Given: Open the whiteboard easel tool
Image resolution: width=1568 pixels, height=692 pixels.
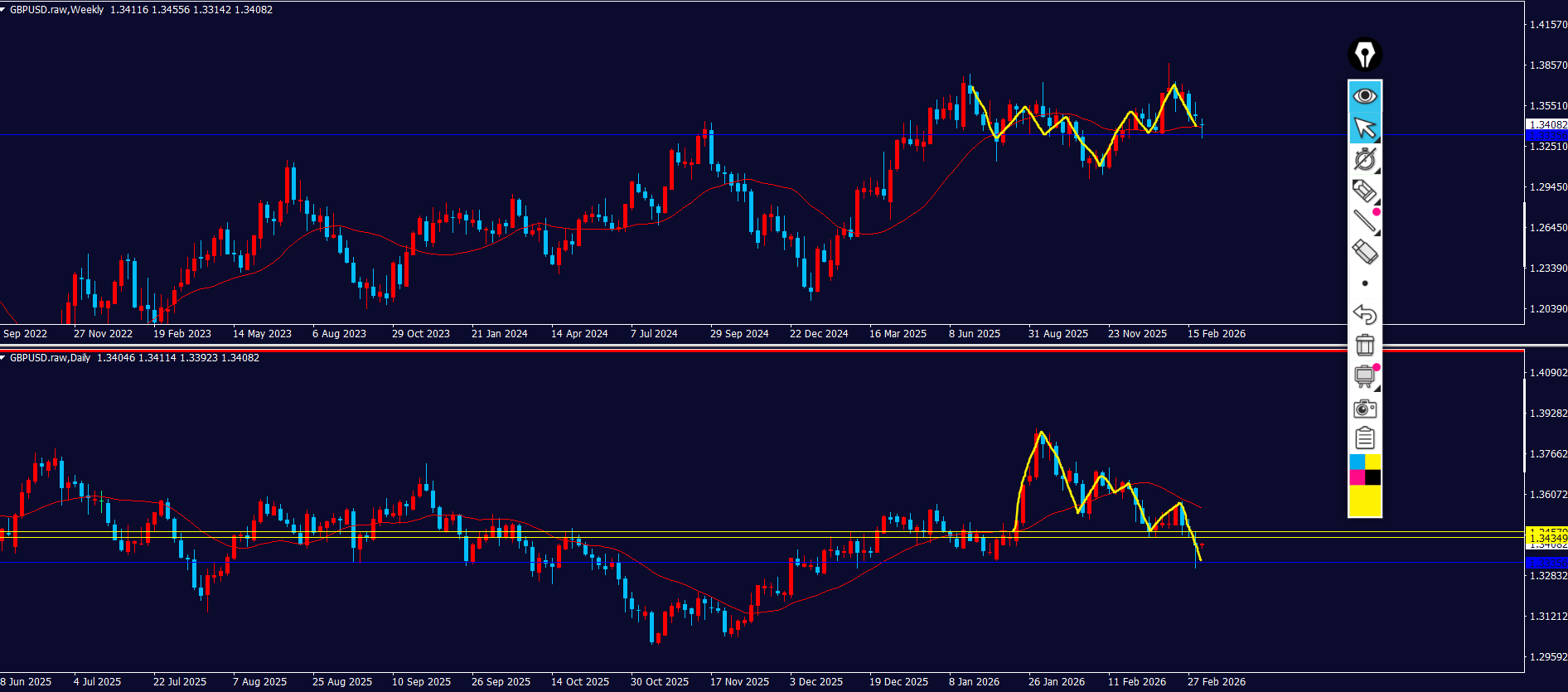Looking at the screenshot, I should (x=1364, y=376).
